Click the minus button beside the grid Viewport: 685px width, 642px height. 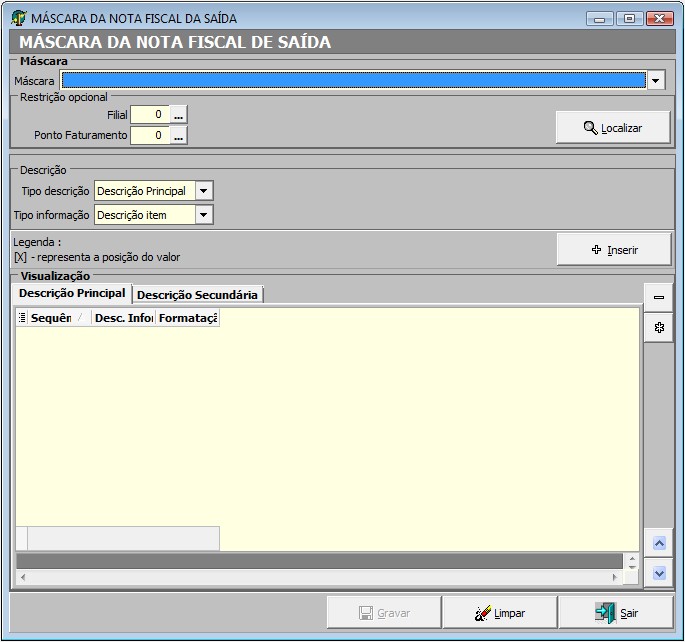[x=658, y=297]
